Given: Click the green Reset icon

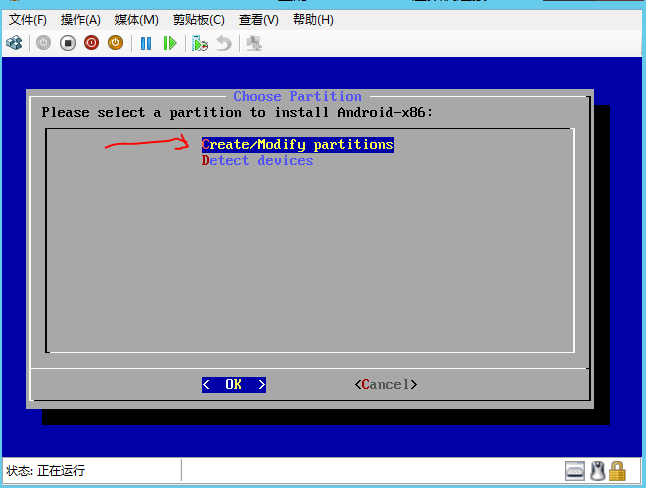Looking at the screenshot, I should (170, 43).
